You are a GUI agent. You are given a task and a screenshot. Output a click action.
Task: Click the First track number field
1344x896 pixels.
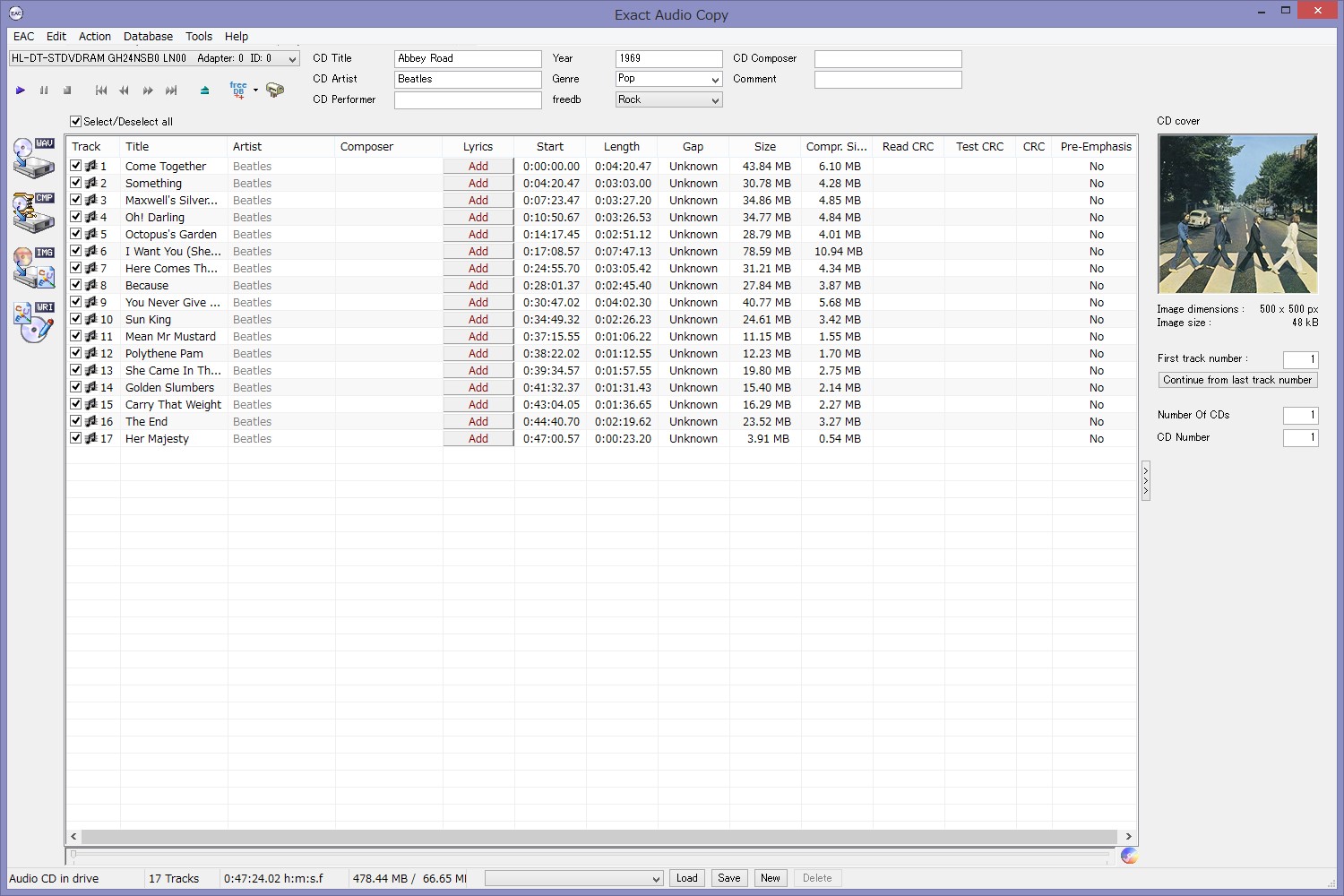click(x=1300, y=359)
